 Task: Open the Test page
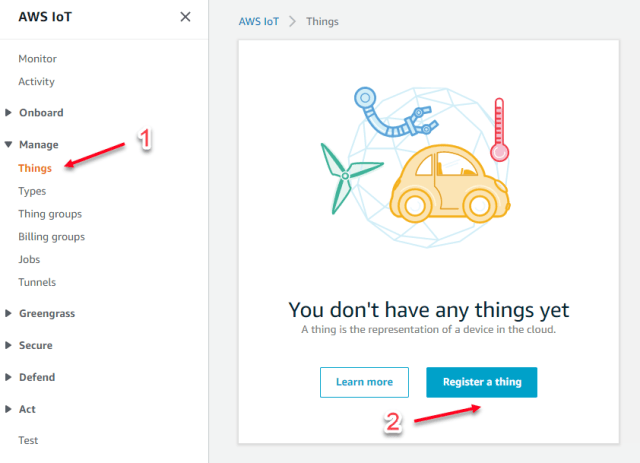coord(28,440)
